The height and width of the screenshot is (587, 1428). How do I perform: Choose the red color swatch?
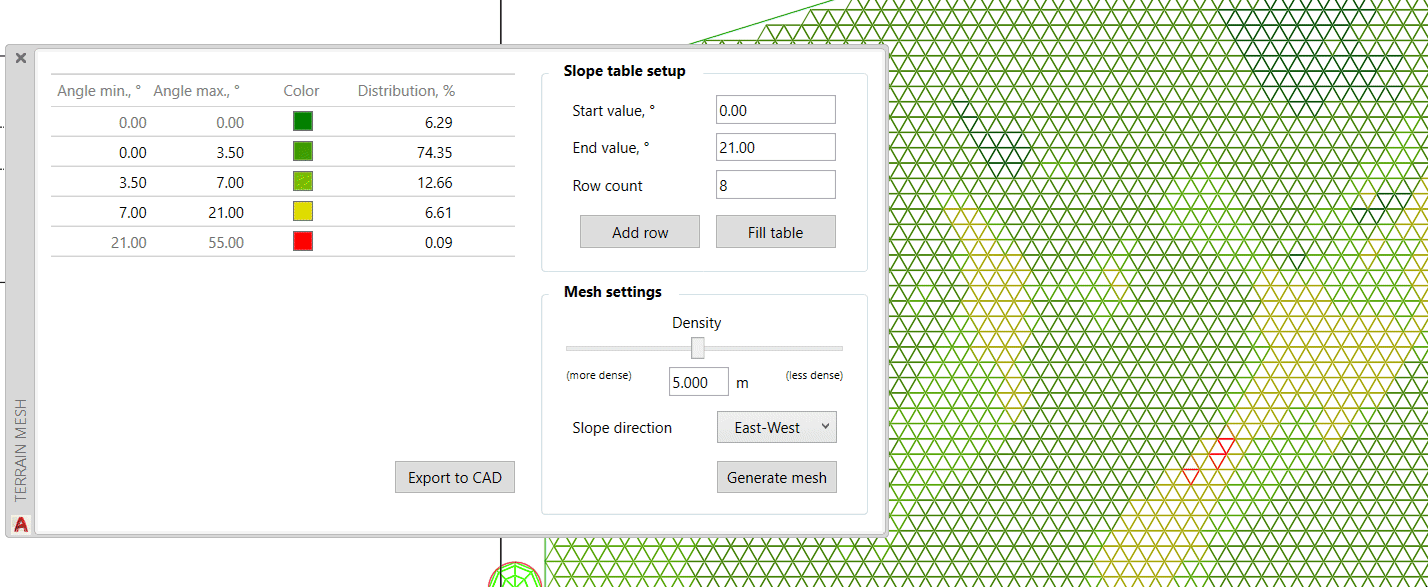pos(302,242)
